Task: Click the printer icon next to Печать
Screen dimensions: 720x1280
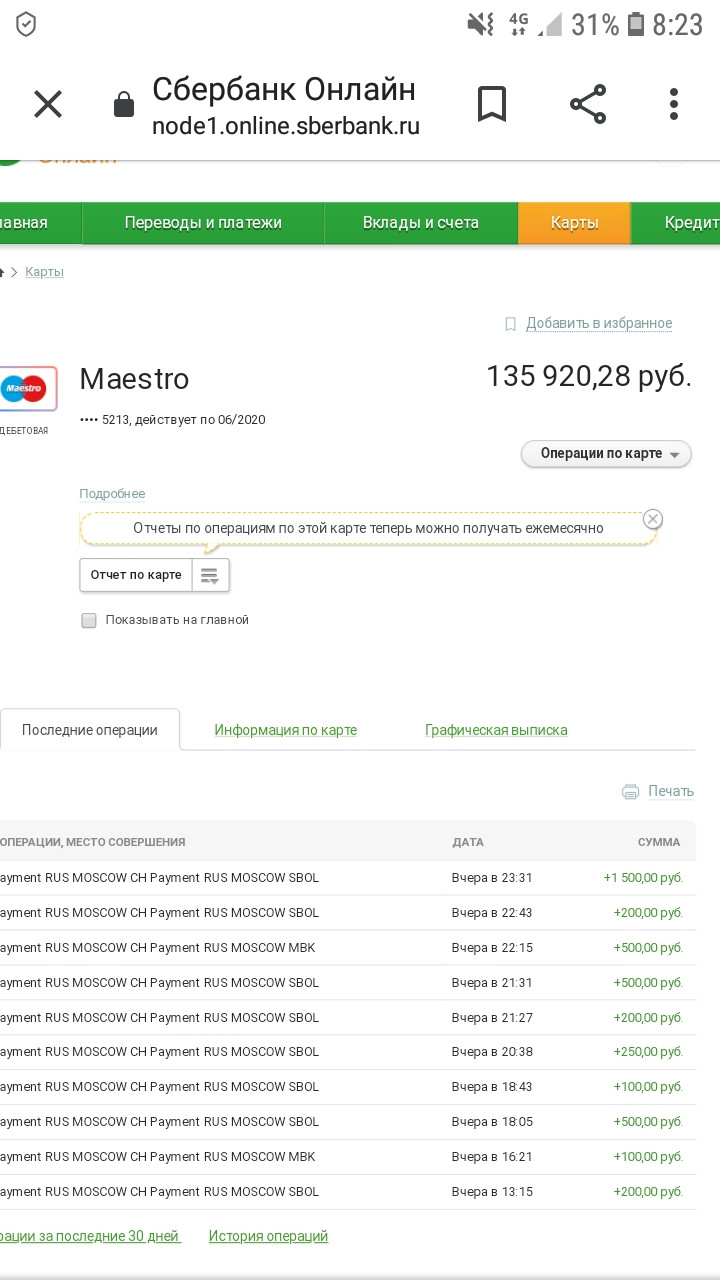Action: [x=631, y=791]
